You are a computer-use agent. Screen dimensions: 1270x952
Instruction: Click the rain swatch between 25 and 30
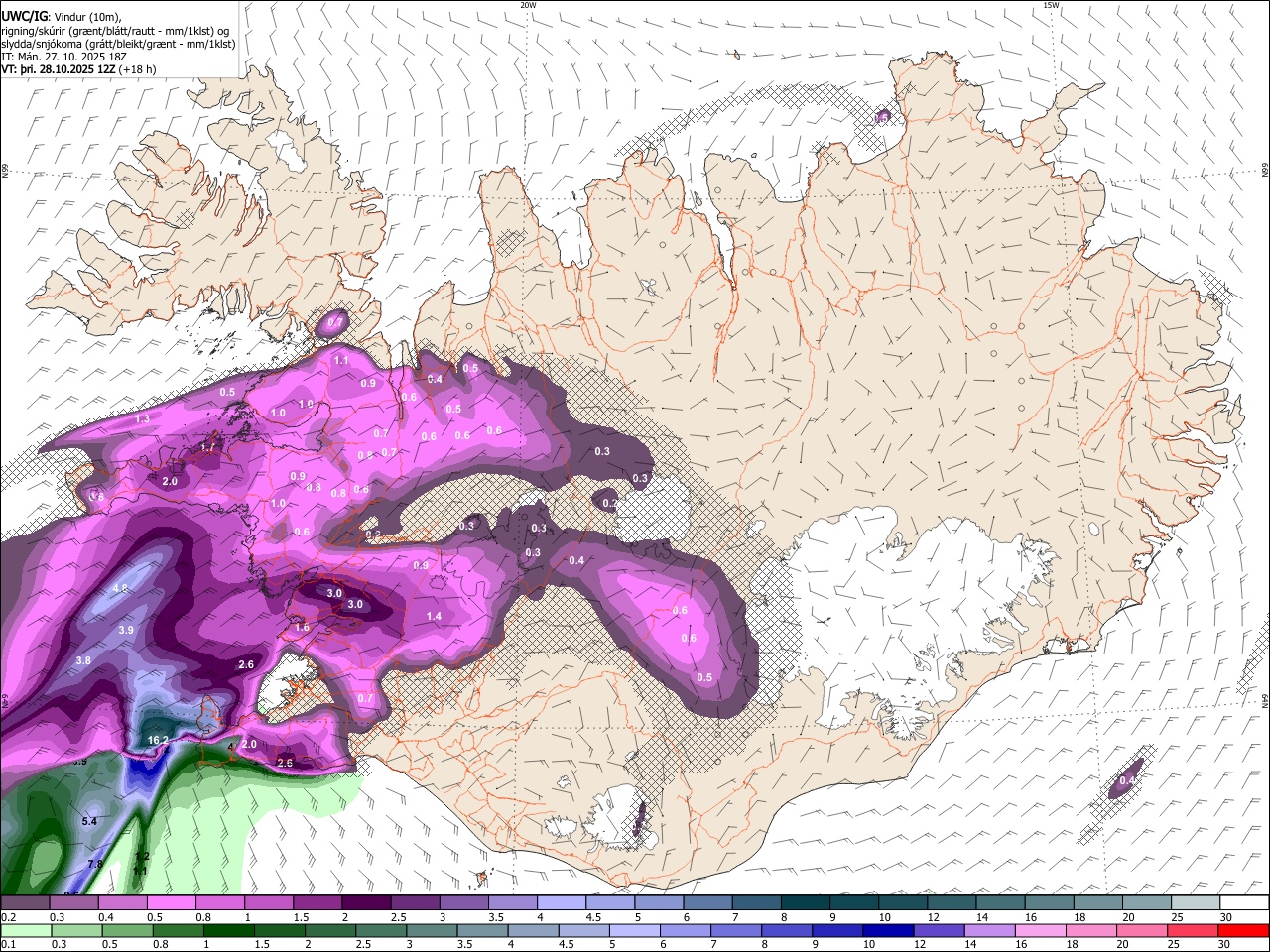pos(1193,930)
